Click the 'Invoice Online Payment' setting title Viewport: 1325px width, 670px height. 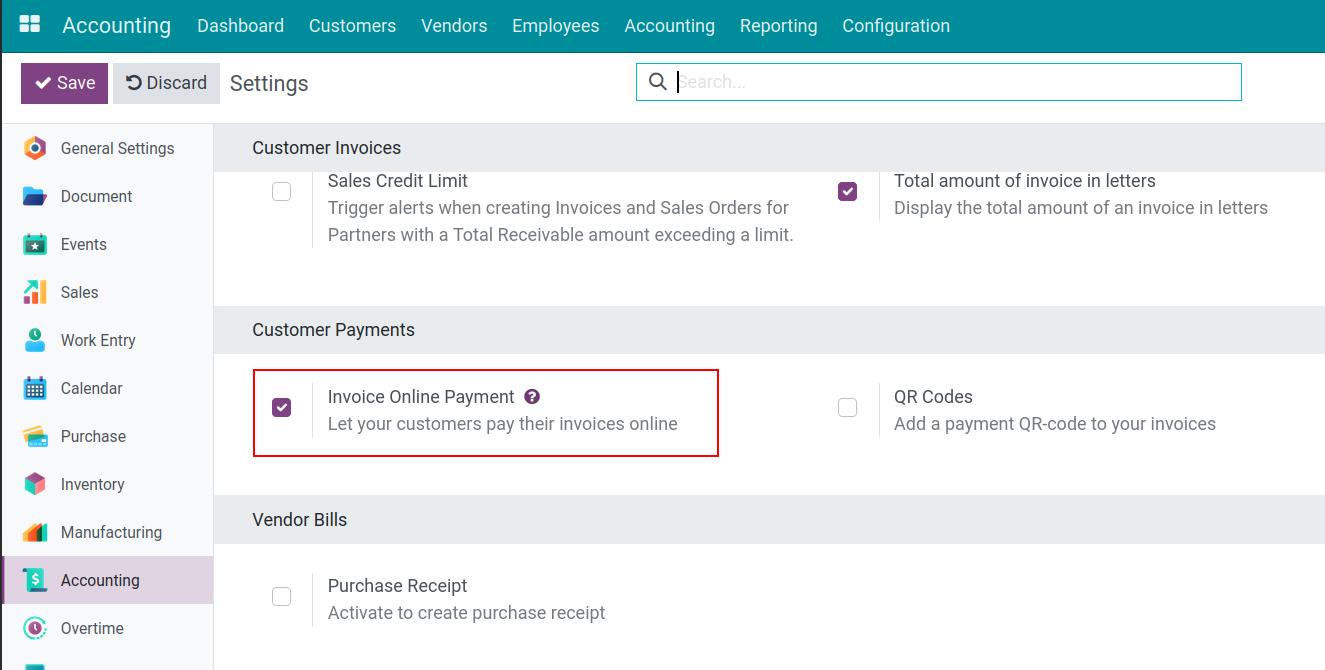421,397
